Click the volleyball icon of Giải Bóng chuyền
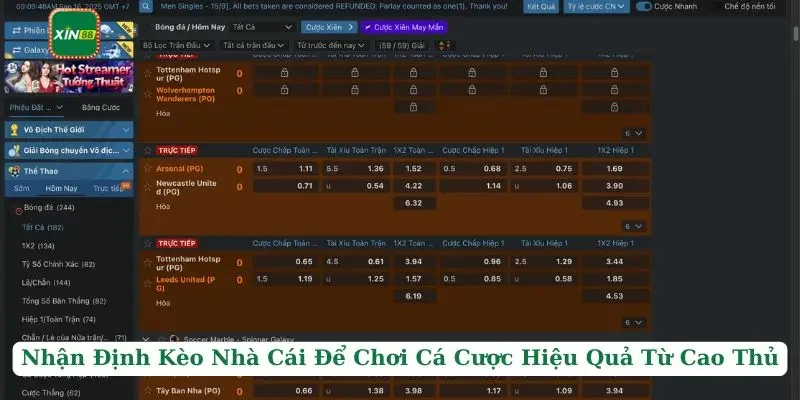 pos(14,151)
